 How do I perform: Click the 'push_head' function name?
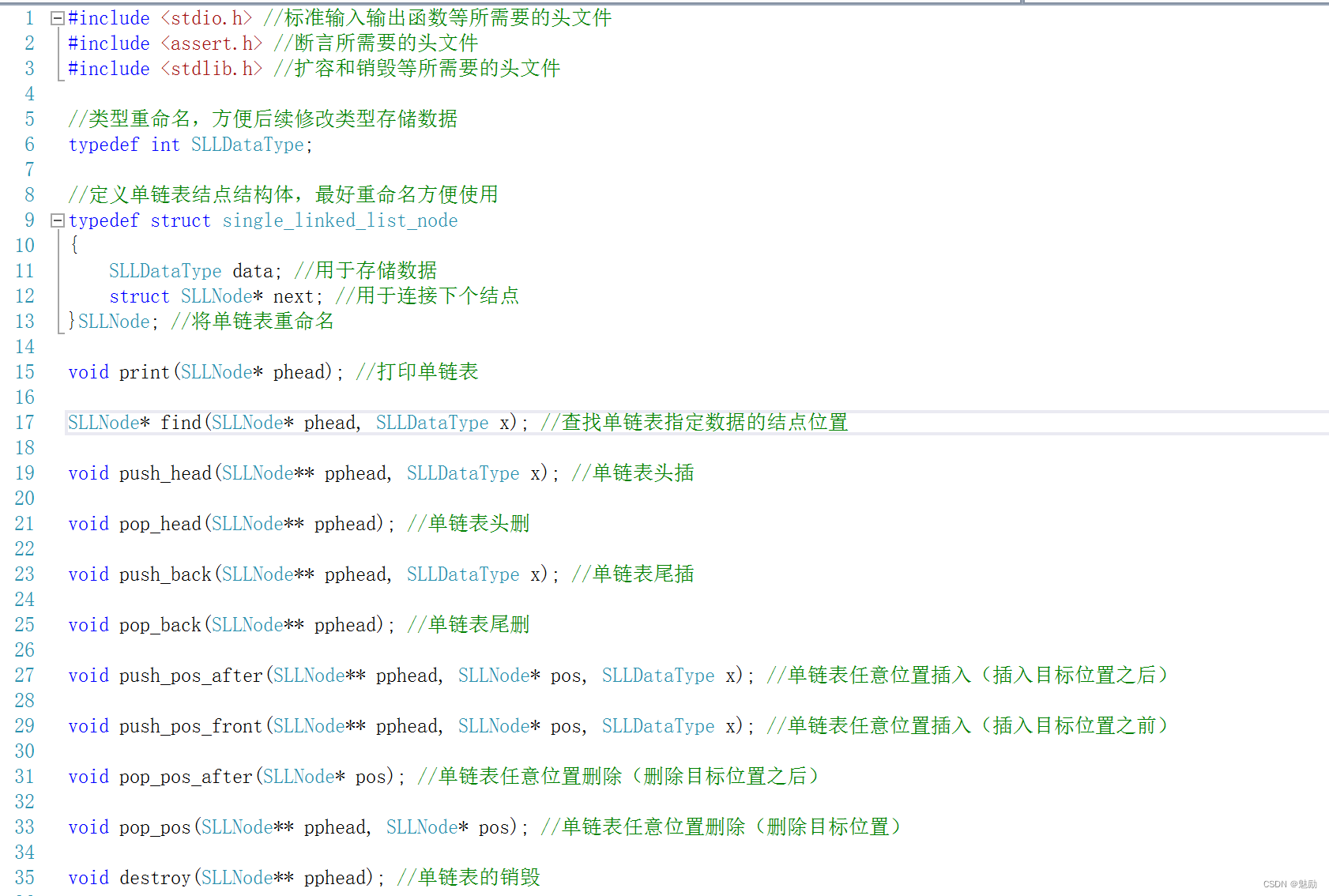(x=165, y=473)
